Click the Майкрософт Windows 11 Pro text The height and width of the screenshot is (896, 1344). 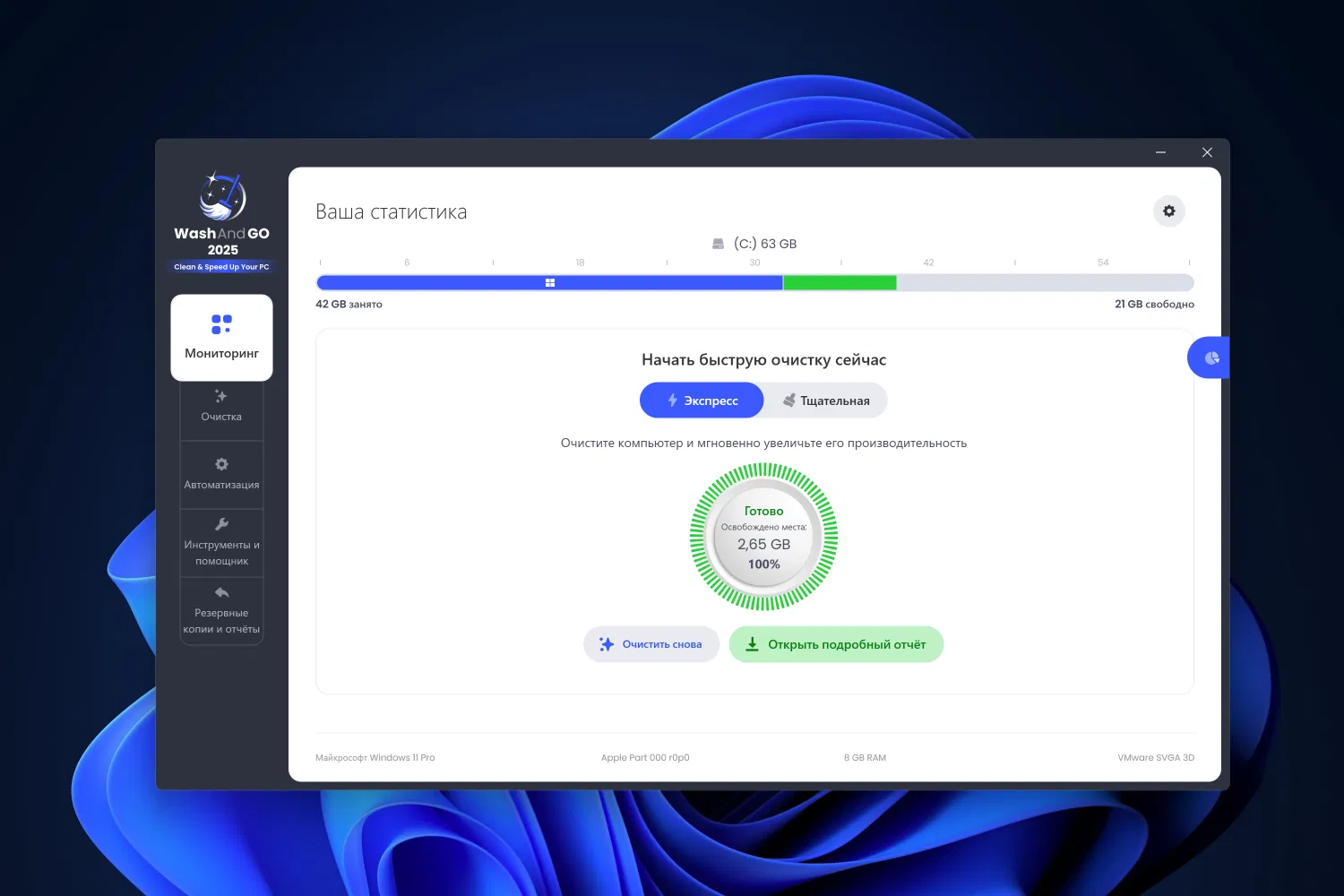(375, 758)
